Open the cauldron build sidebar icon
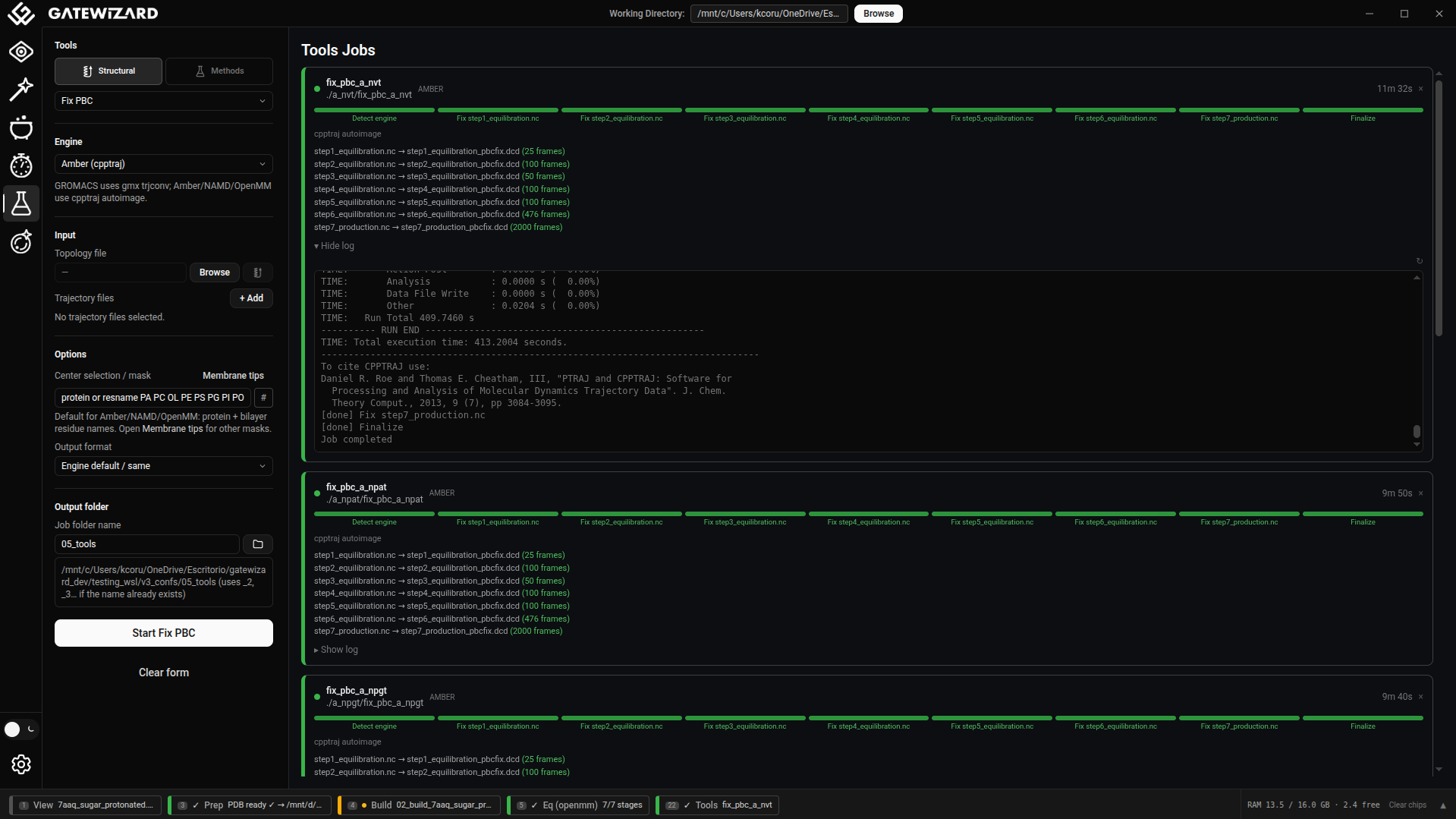The width and height of the screenshot is (1456, 819). point(21,128)
